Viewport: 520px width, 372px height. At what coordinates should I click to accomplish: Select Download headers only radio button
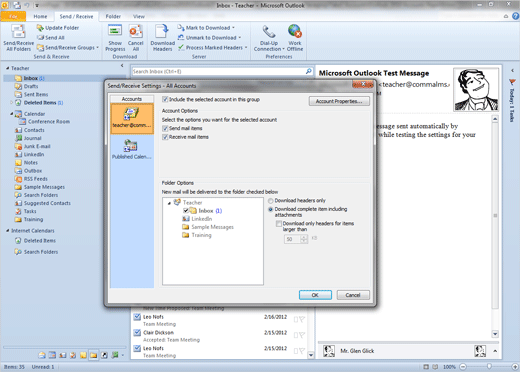[271, 201]
